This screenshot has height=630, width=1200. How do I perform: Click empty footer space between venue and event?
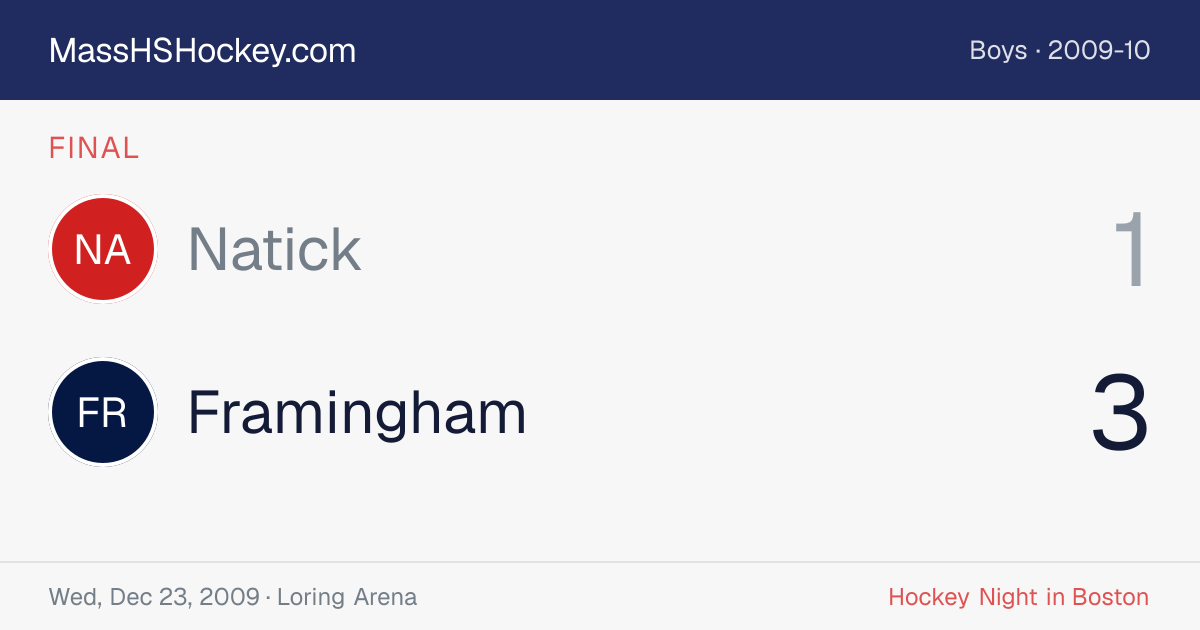tap(650, 597)
